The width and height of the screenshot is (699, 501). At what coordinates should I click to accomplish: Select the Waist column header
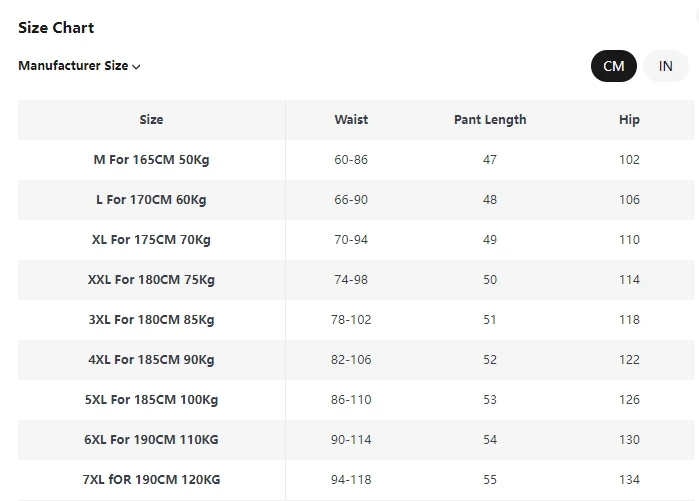351,120
